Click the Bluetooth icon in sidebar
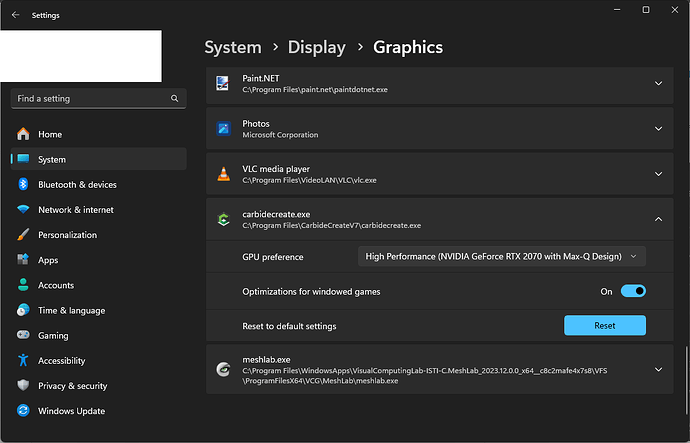690x443 pixels. coord(23,184)
